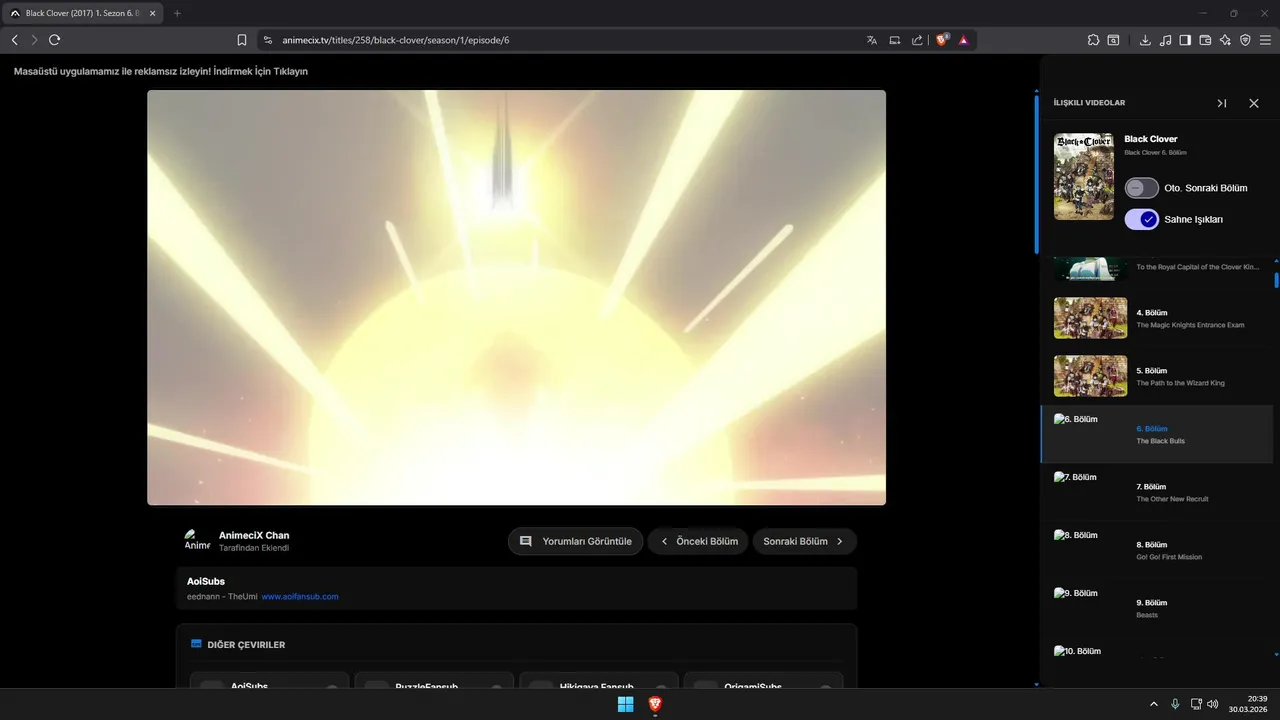
Task: Select 6. Bölüm The Black Bulls
Action: tap(1157, 434)
